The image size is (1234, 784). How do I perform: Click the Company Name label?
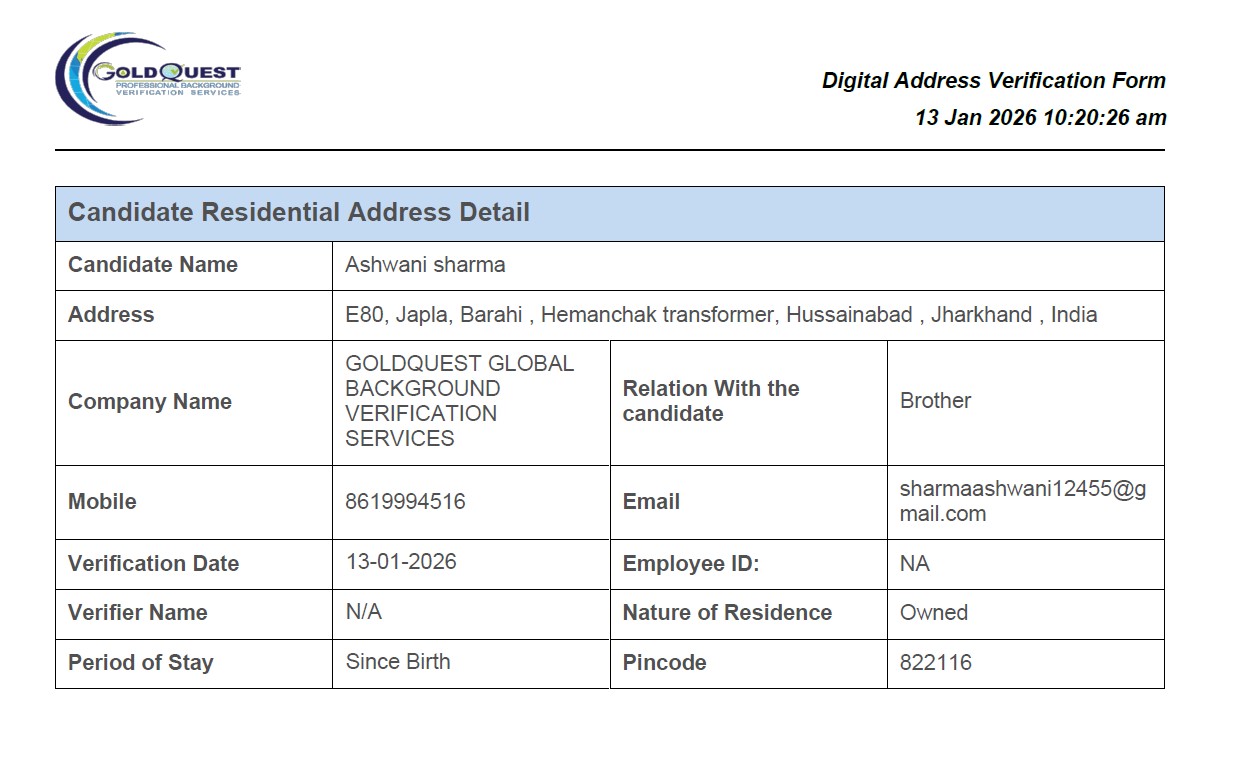click(x=150, y=402)
